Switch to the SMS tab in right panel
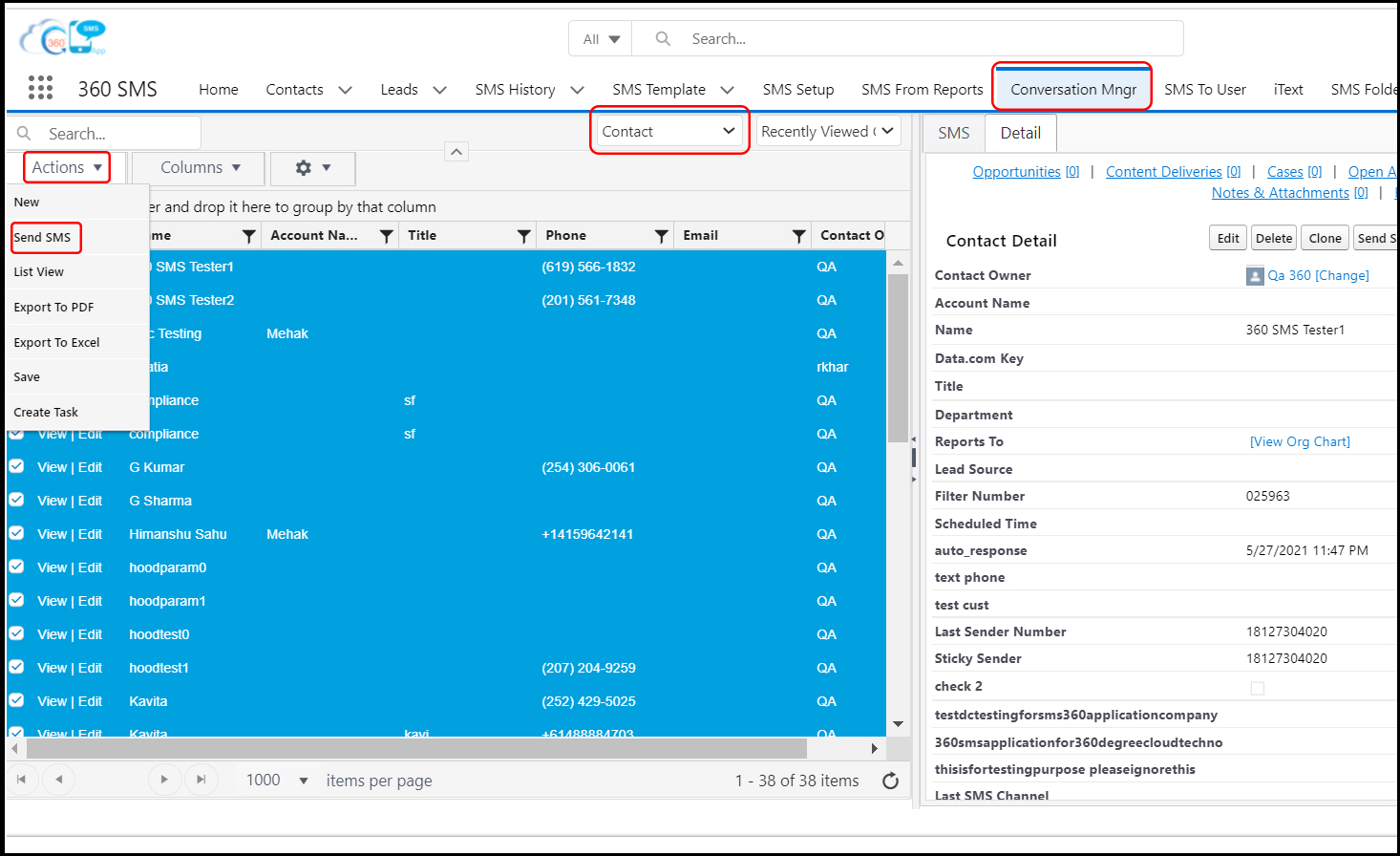The image size is (1400, 856). pyautogui.click(x=954, y=133)
